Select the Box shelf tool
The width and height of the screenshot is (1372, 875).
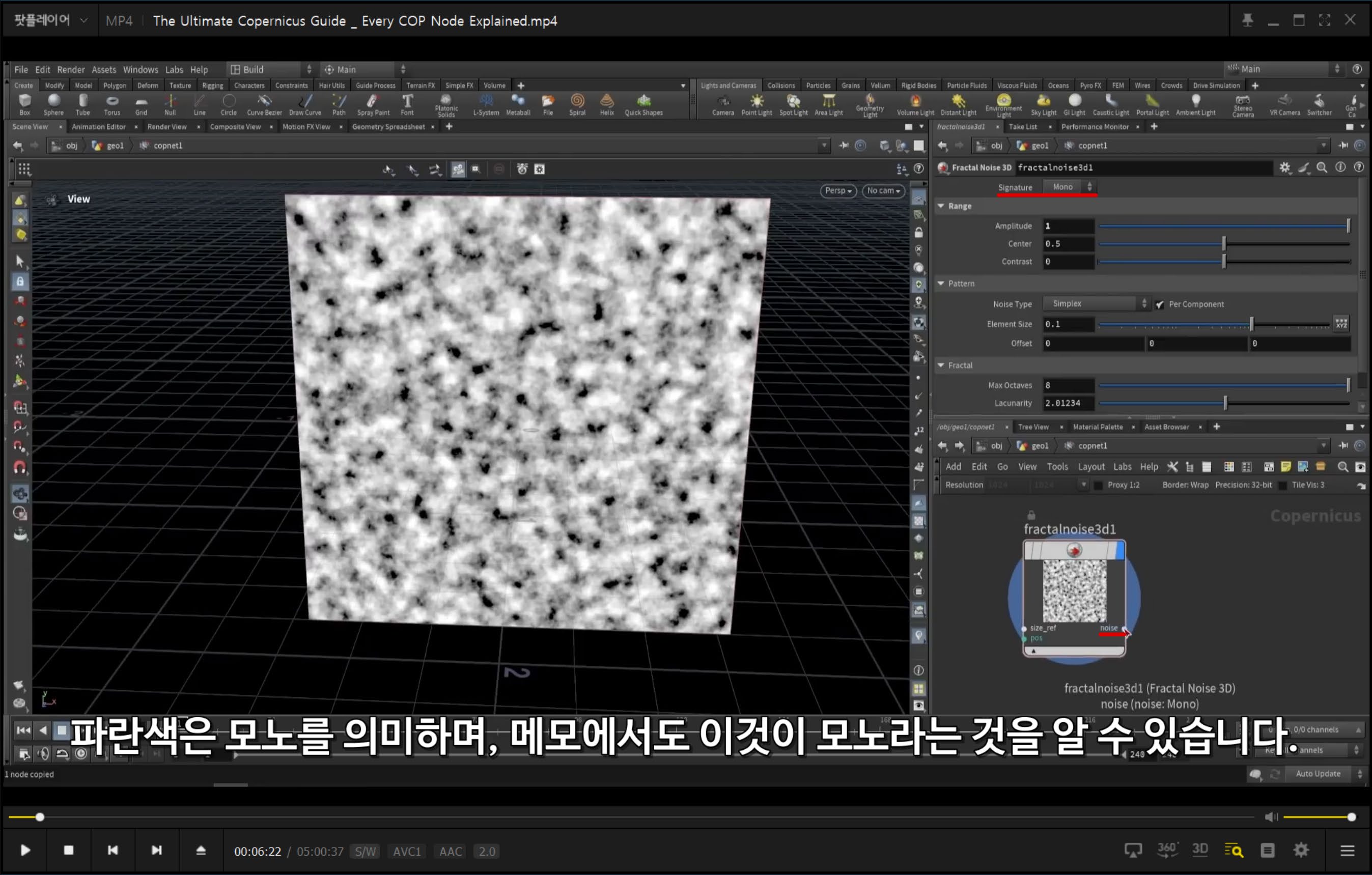[24, 105]
